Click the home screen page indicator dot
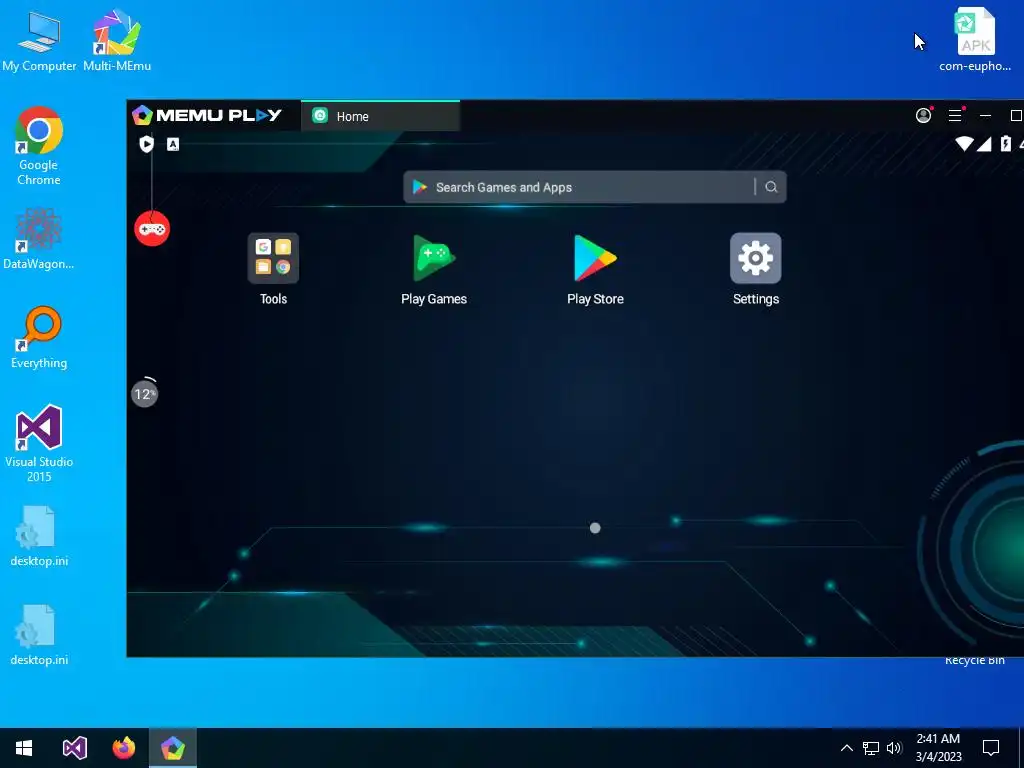 595,528
